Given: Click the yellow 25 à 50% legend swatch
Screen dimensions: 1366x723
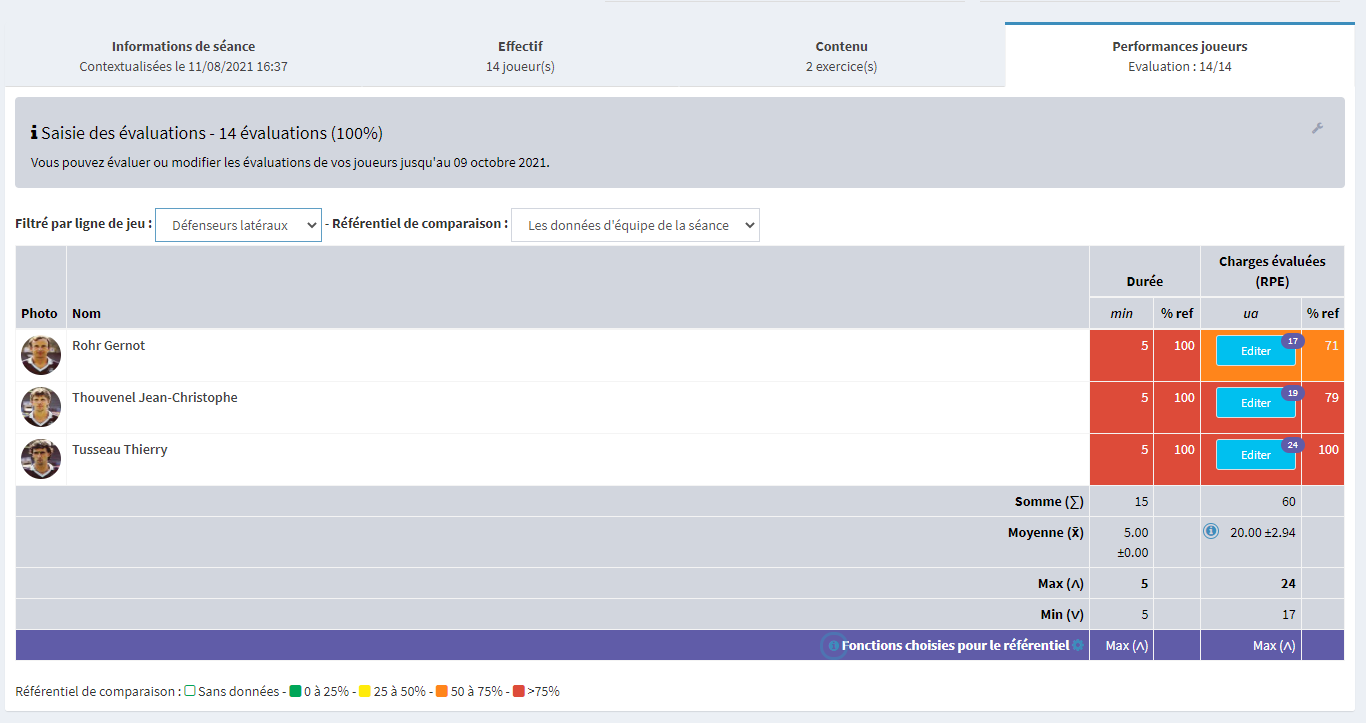Looking at the screenshot, I should tap(365, 691).
